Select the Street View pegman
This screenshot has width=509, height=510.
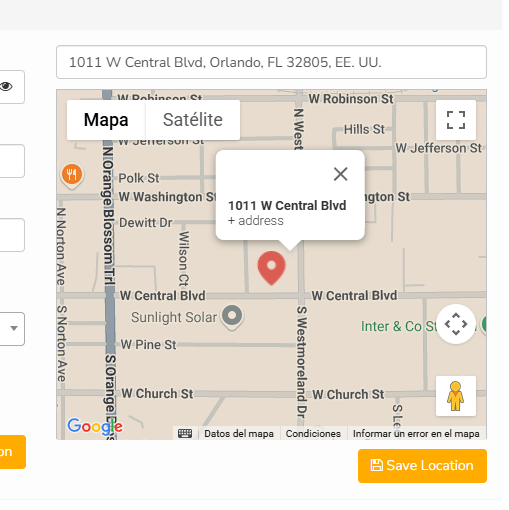pos(456,396)
